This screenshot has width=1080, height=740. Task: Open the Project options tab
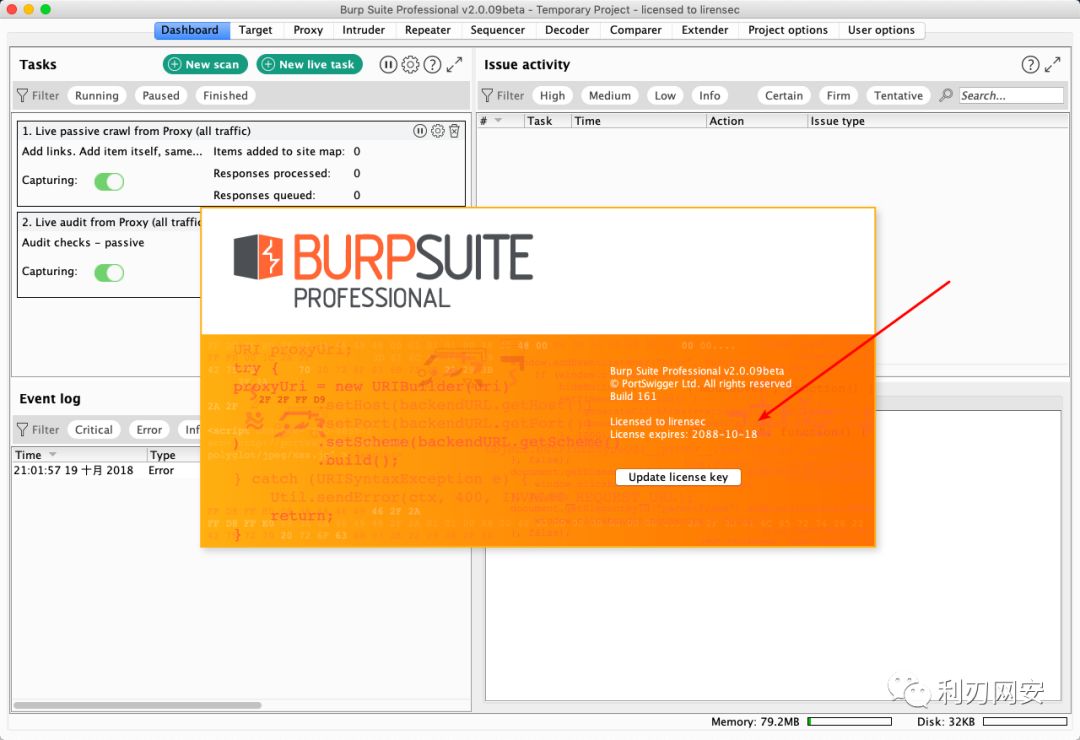788,30
